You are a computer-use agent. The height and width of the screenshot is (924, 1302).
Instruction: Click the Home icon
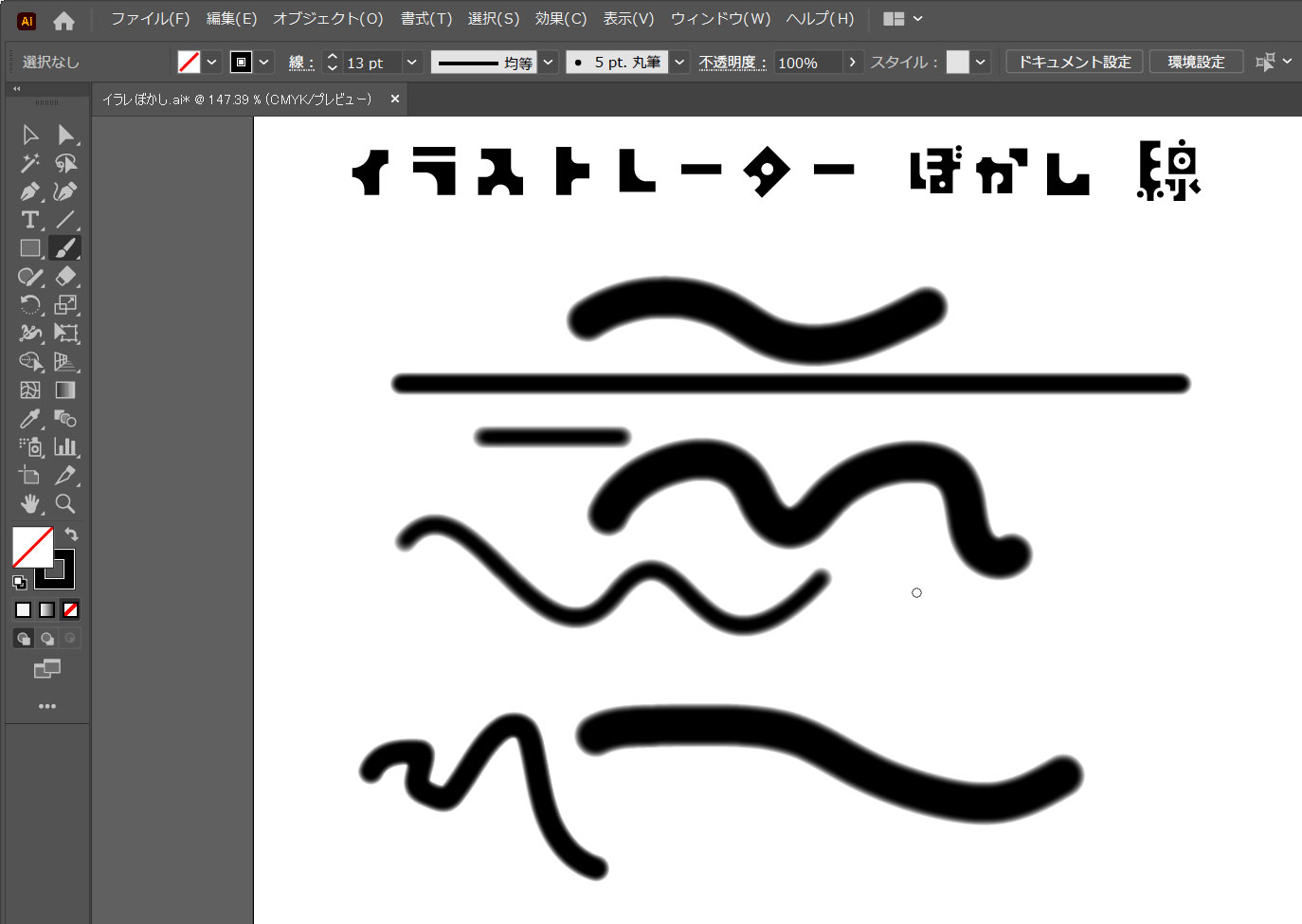[x=63, y=20]
